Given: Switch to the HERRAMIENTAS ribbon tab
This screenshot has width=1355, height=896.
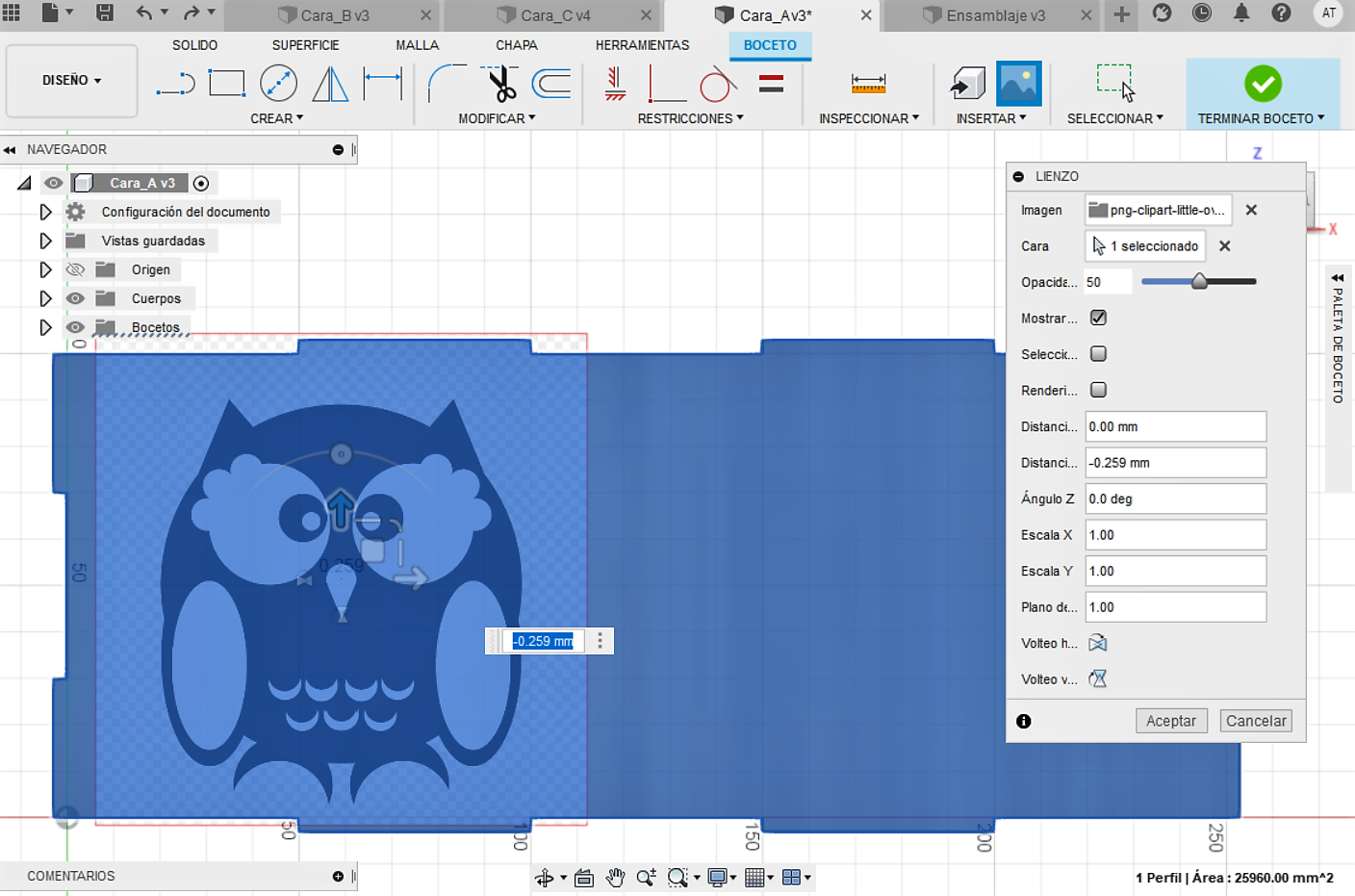Looking at the screenshot, I should pos(642,45).
